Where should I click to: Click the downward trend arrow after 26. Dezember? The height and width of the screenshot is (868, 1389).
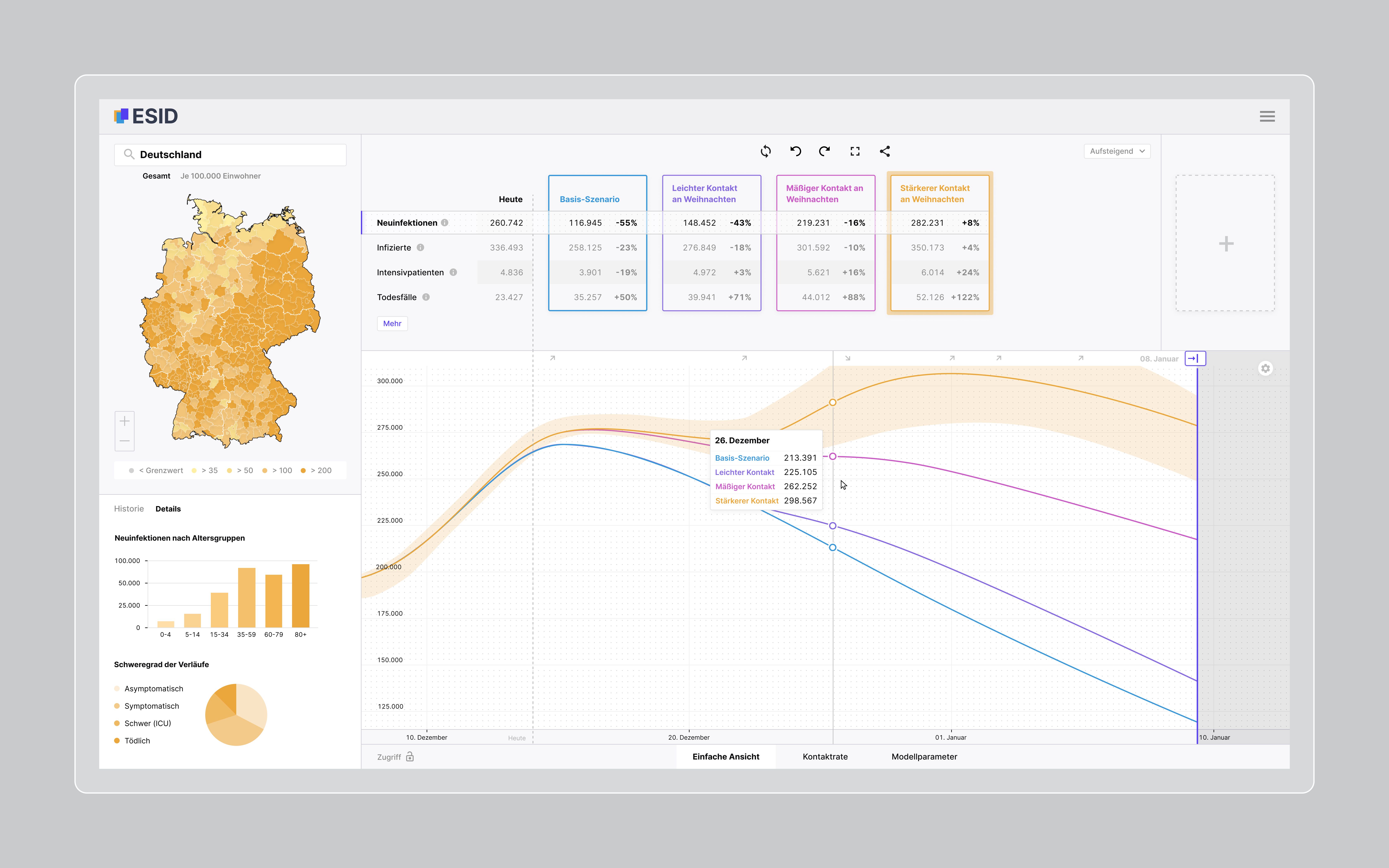pyautogui.click(x=848, y=358)
